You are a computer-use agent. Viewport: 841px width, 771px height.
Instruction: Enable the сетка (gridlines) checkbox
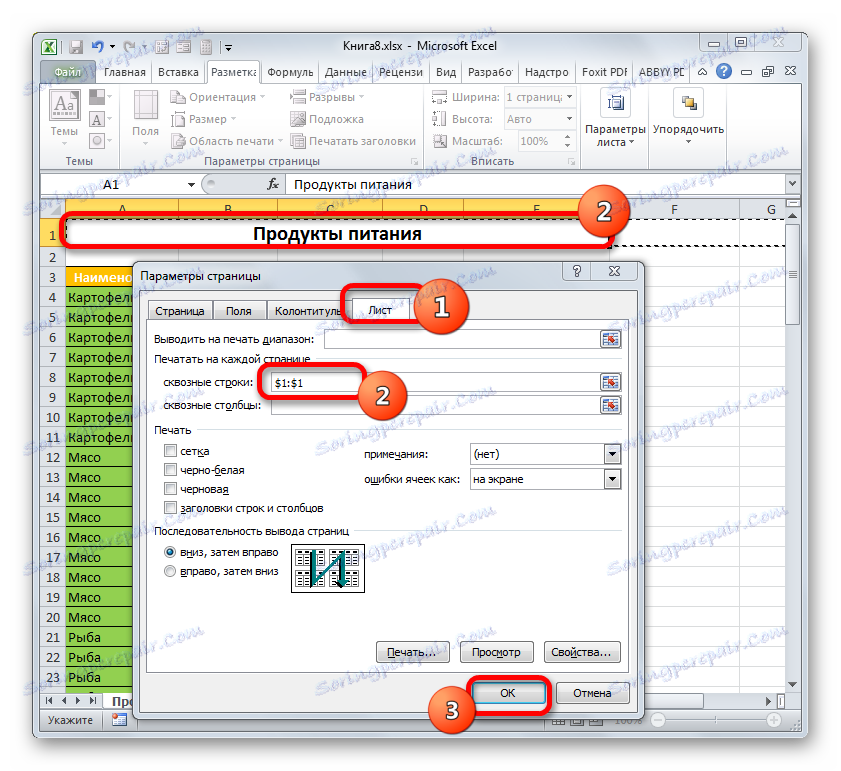click(170, 451)
